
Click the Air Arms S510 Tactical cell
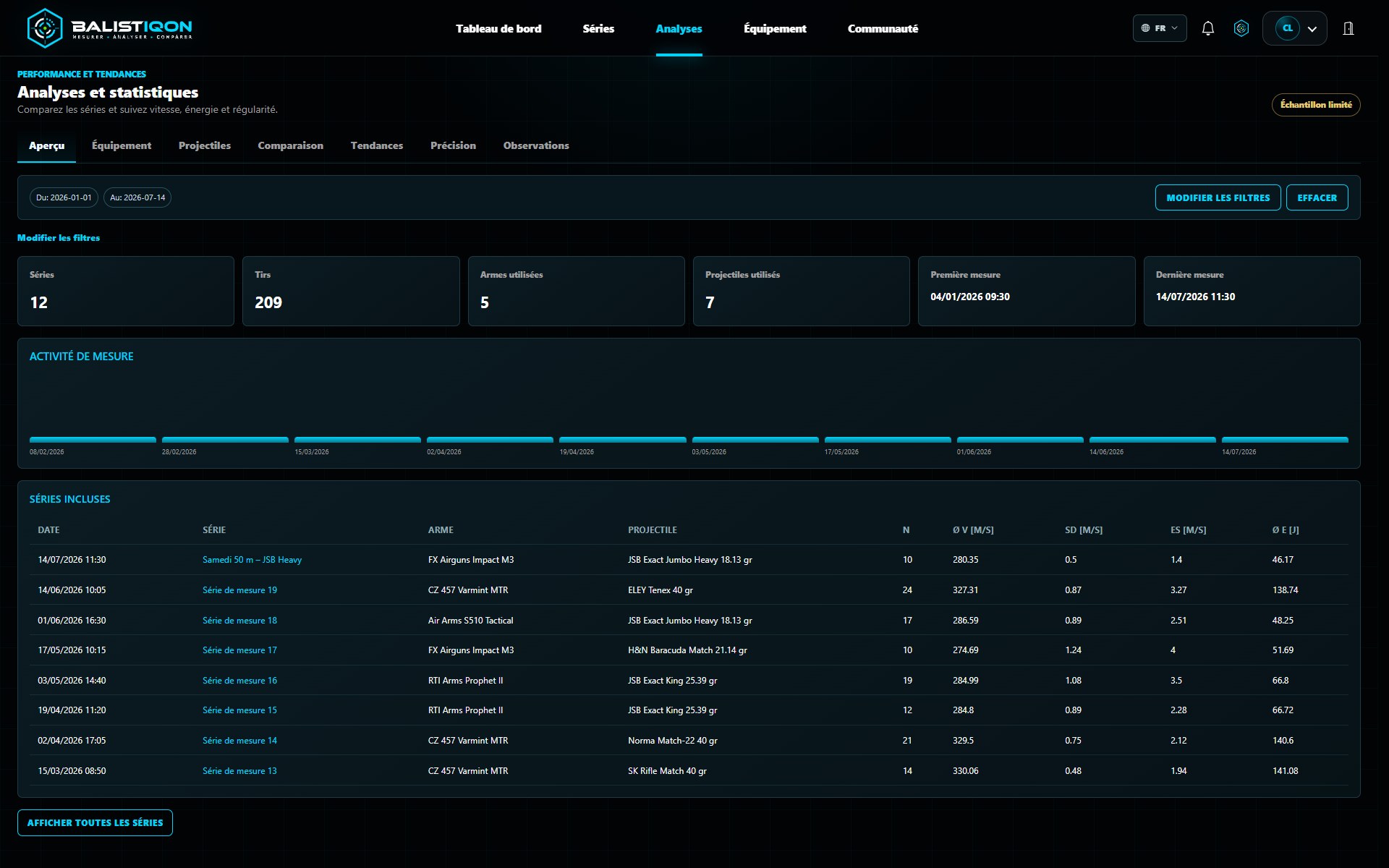[470, 621]
